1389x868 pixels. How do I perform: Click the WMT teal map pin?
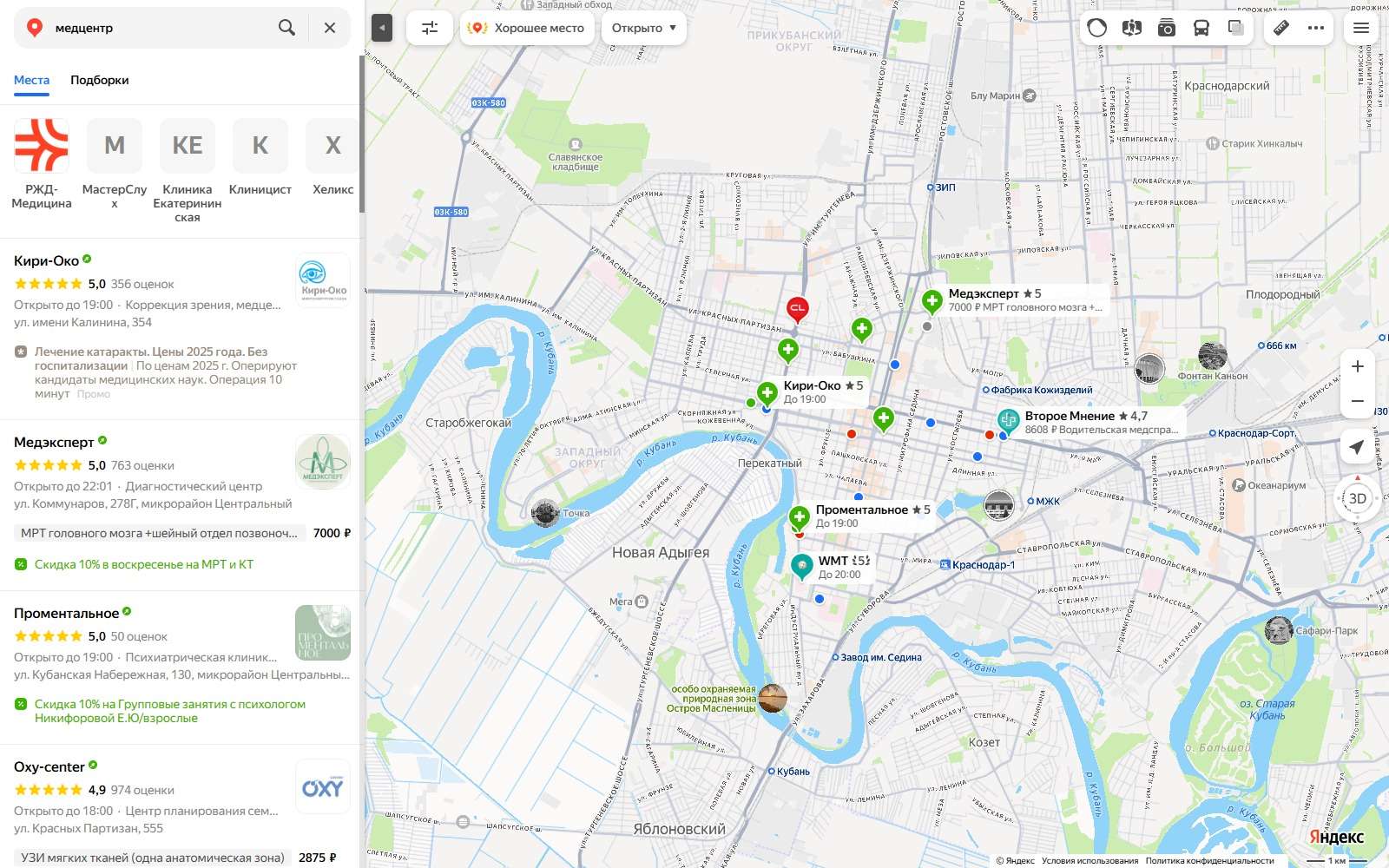tap(802, 566)
